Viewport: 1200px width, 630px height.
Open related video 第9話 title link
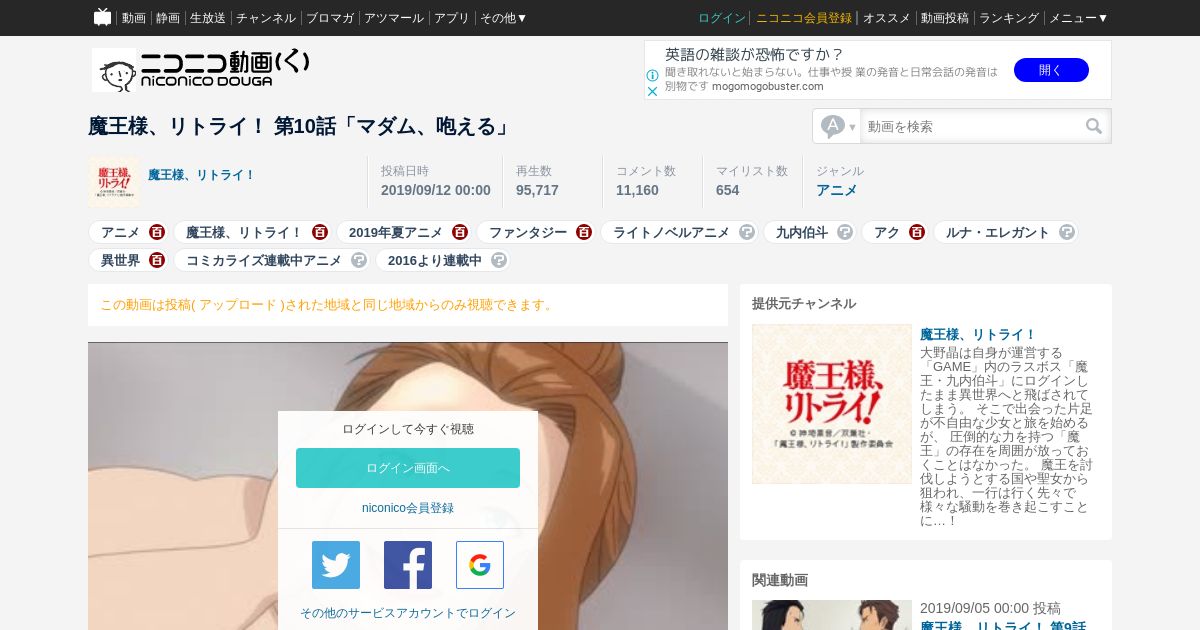point(1003,625)
